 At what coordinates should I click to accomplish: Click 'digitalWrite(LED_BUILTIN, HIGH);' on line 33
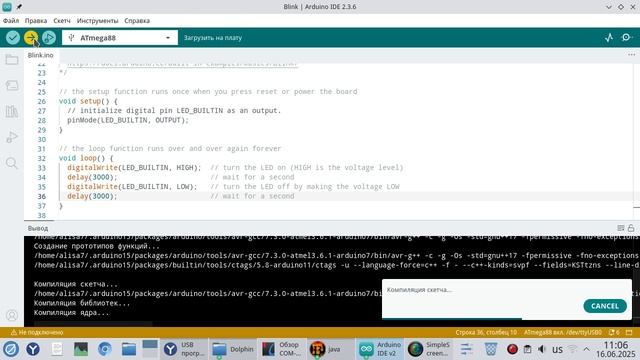(x=134, y=167)
